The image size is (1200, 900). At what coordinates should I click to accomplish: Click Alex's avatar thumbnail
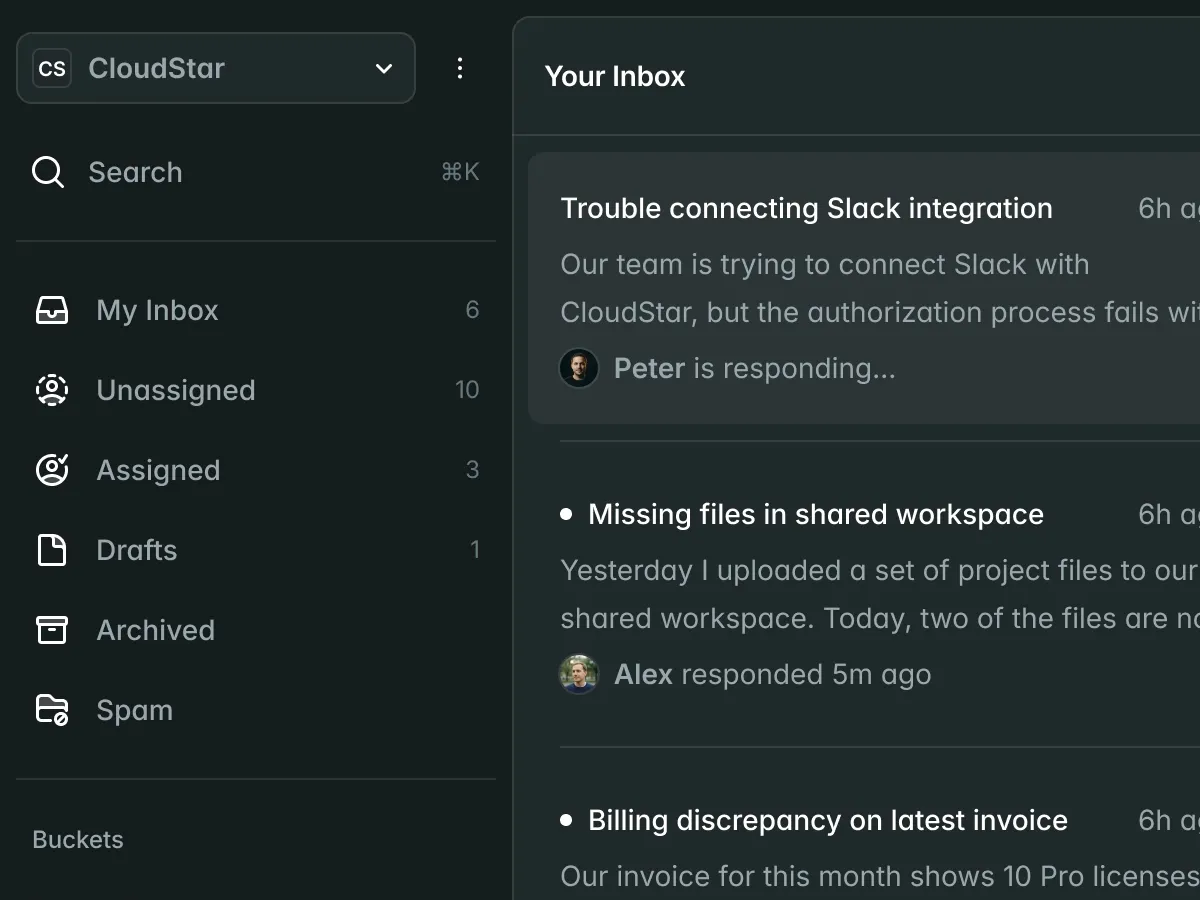click(579, 674)
